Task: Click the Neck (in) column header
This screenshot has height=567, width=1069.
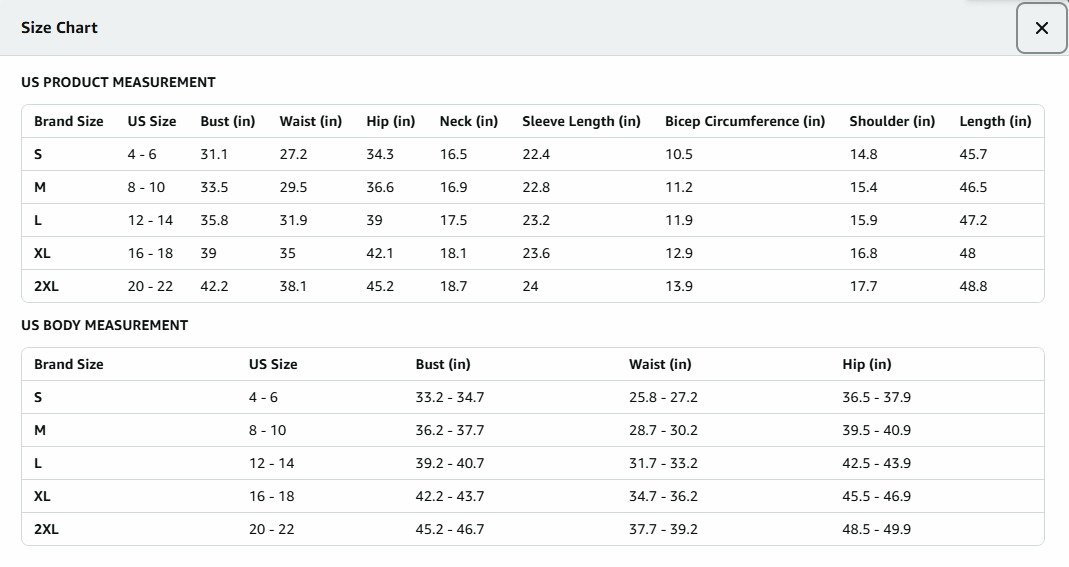Action: click(x=468, y=121)
